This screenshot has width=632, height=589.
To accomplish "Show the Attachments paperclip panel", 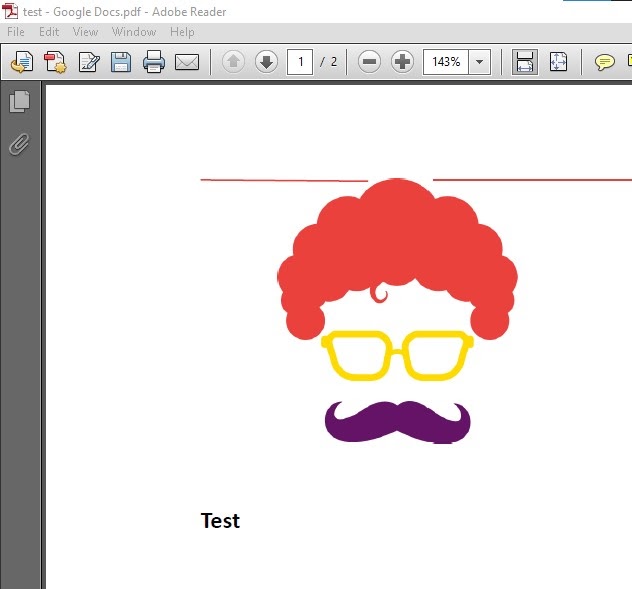I will (x=19, y=144).
